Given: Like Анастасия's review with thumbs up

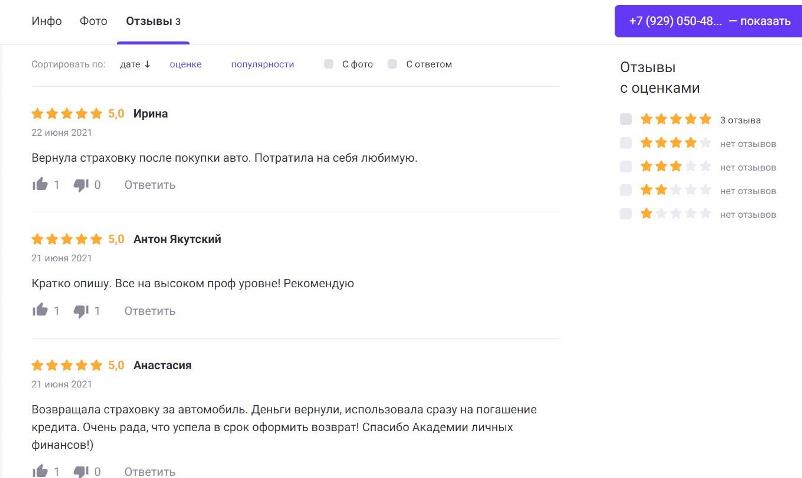Looking at the screenshot, I should click(x=40, y=471).
